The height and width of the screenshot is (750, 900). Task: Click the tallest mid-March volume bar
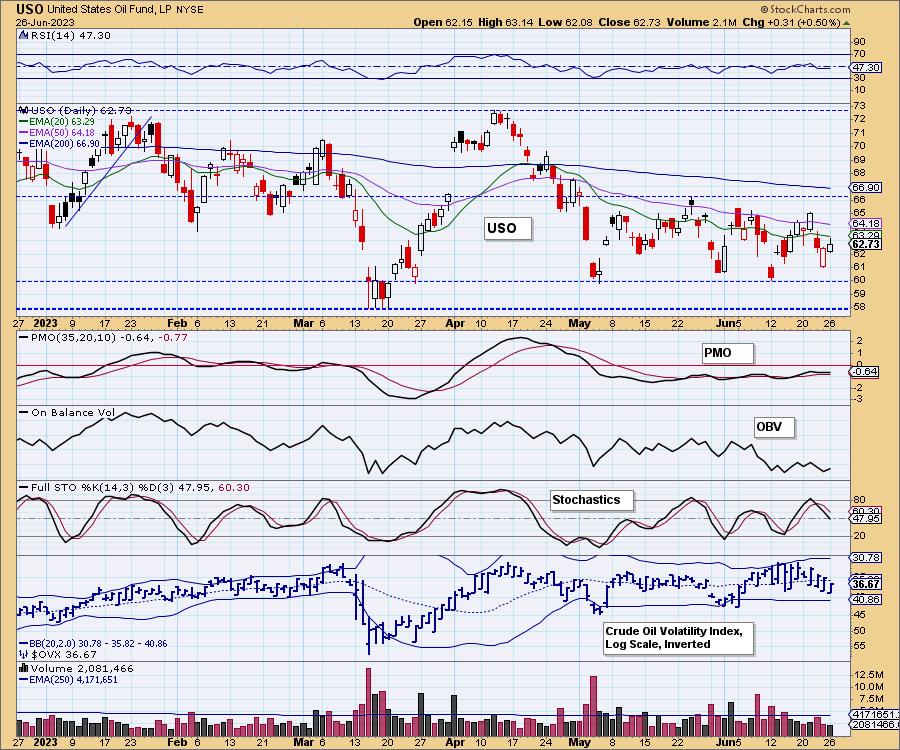pyautogui.click(x=368, y=702)
